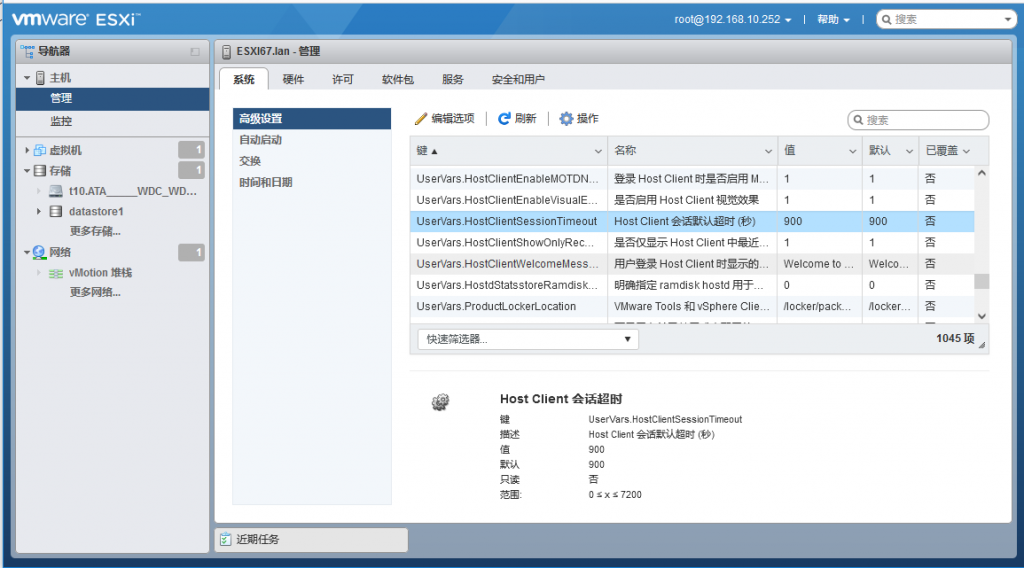Expand the 虚拟机 tree node

(x=27, y=150)
